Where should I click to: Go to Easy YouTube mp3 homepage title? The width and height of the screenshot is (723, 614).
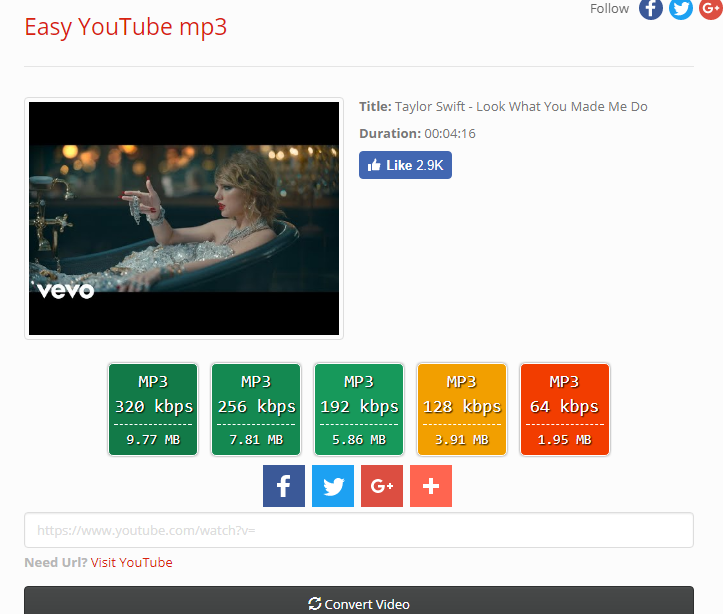[125, 27]
